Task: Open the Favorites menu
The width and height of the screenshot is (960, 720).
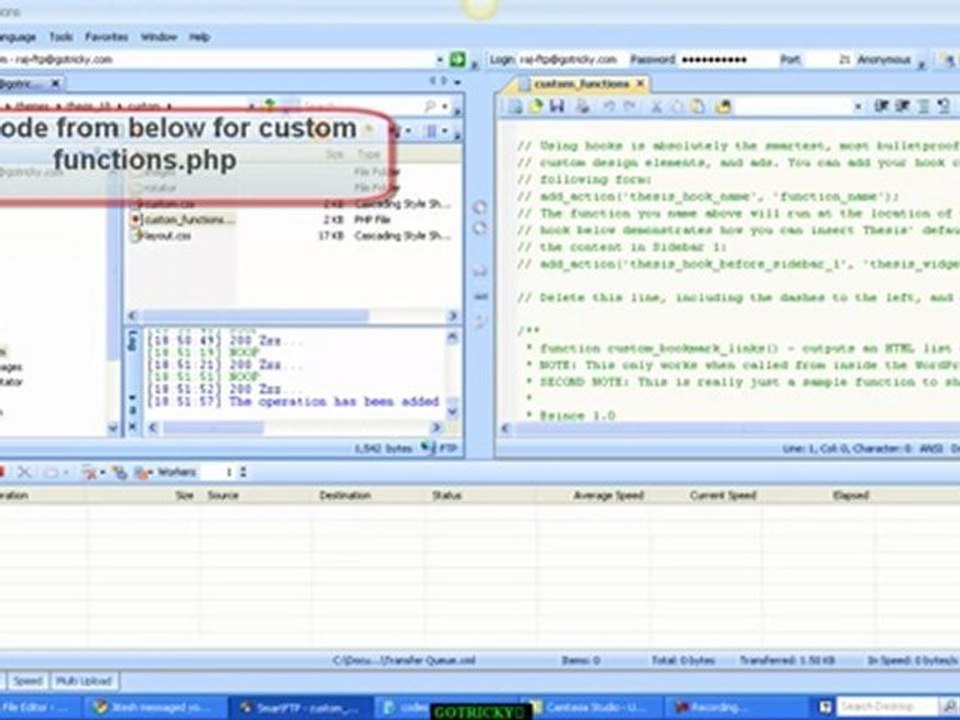Action: coord(107,37)
